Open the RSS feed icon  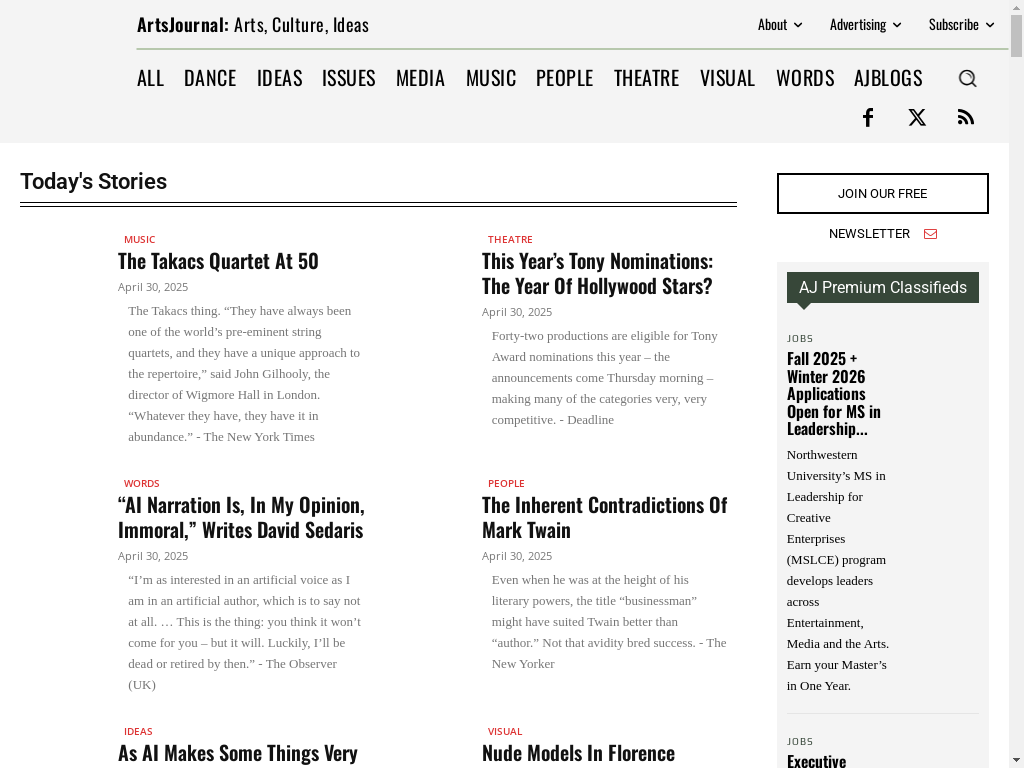966,118
